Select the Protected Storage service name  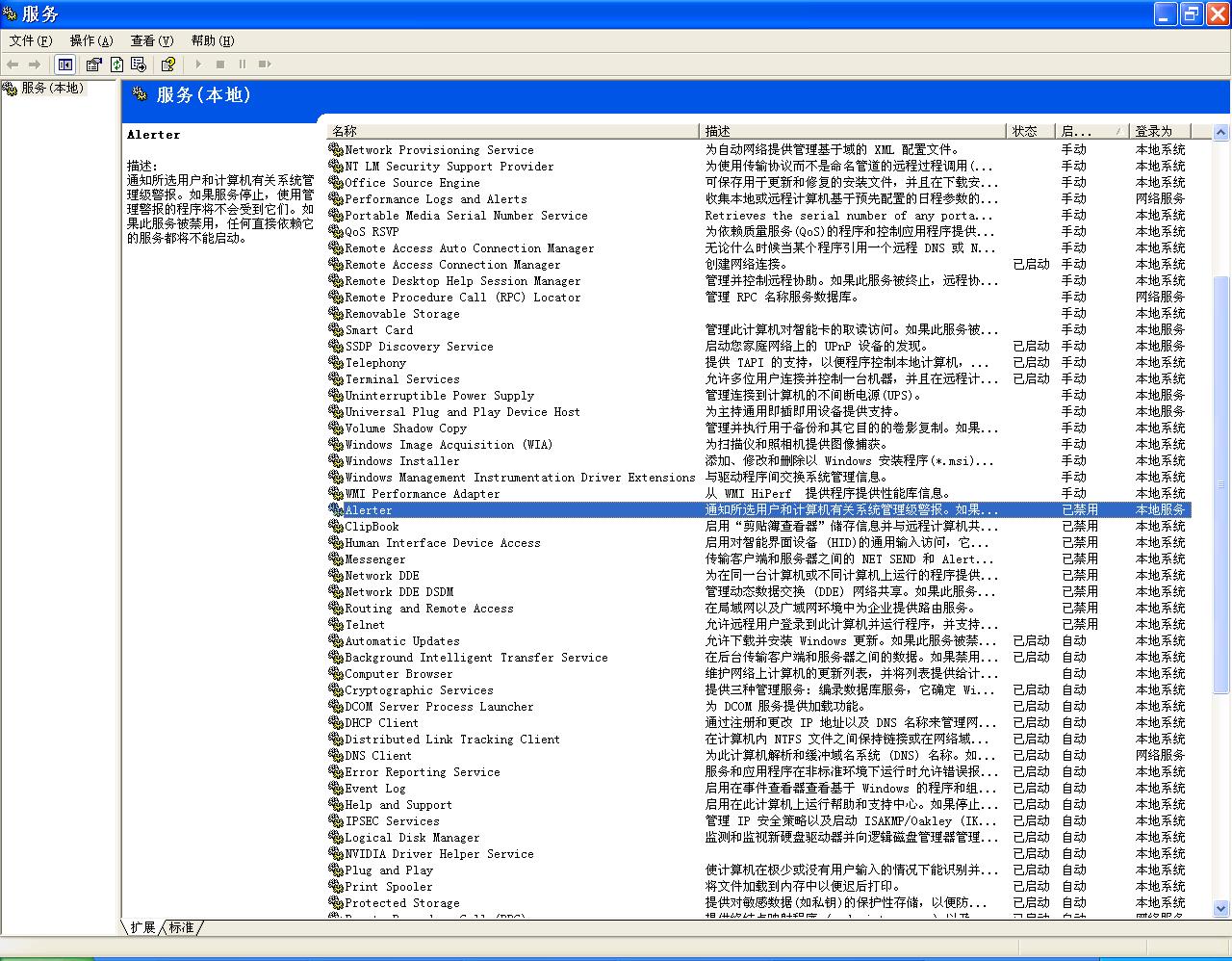[x=402, y=903]
